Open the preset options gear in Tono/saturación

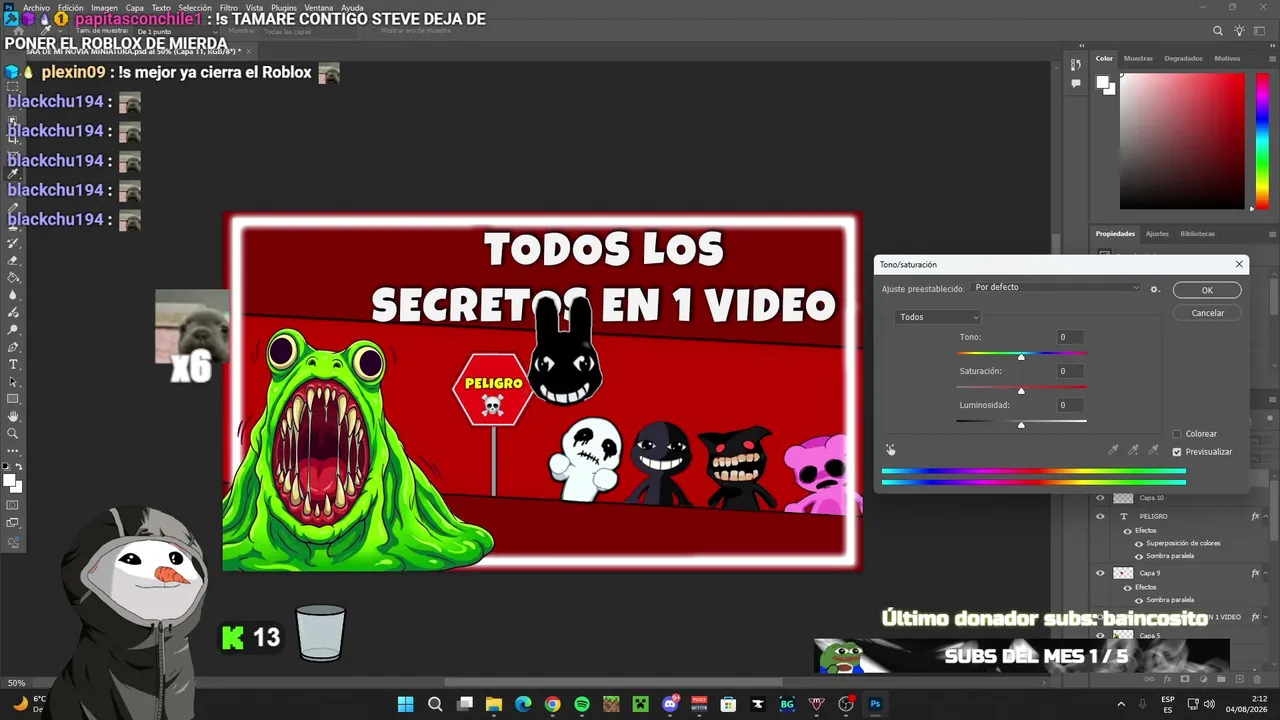1154,289
